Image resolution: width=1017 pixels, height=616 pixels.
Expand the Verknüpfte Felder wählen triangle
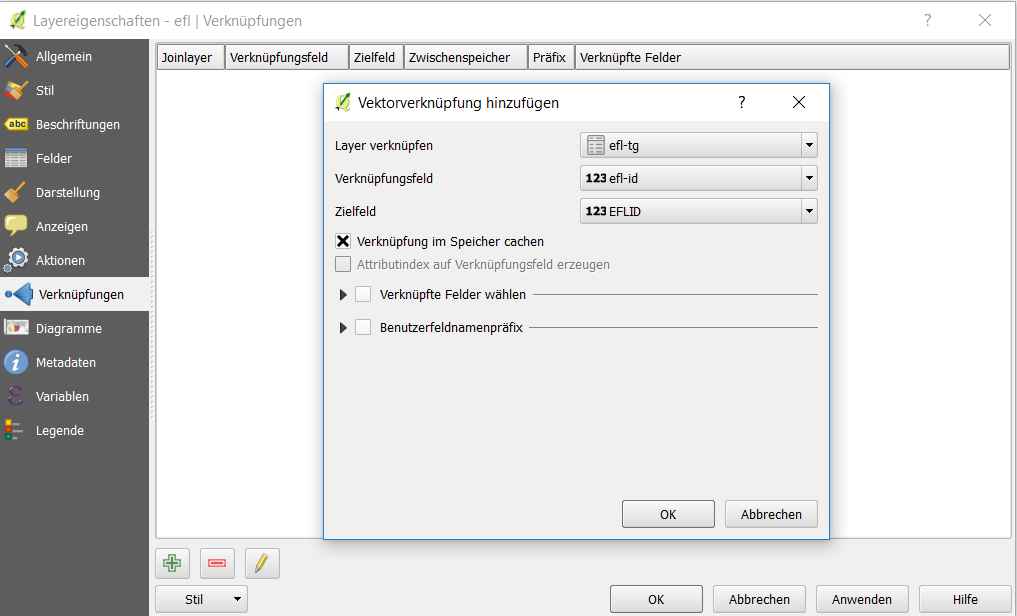pyautogui.click(x=343, y=295)
